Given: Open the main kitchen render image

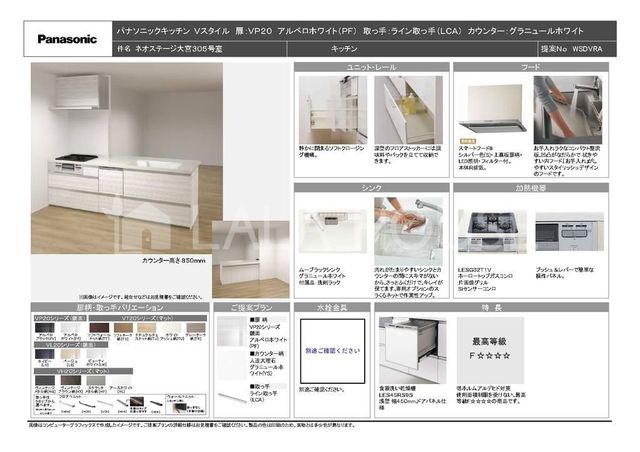Looking at the screenshot, I should point(127,158).
